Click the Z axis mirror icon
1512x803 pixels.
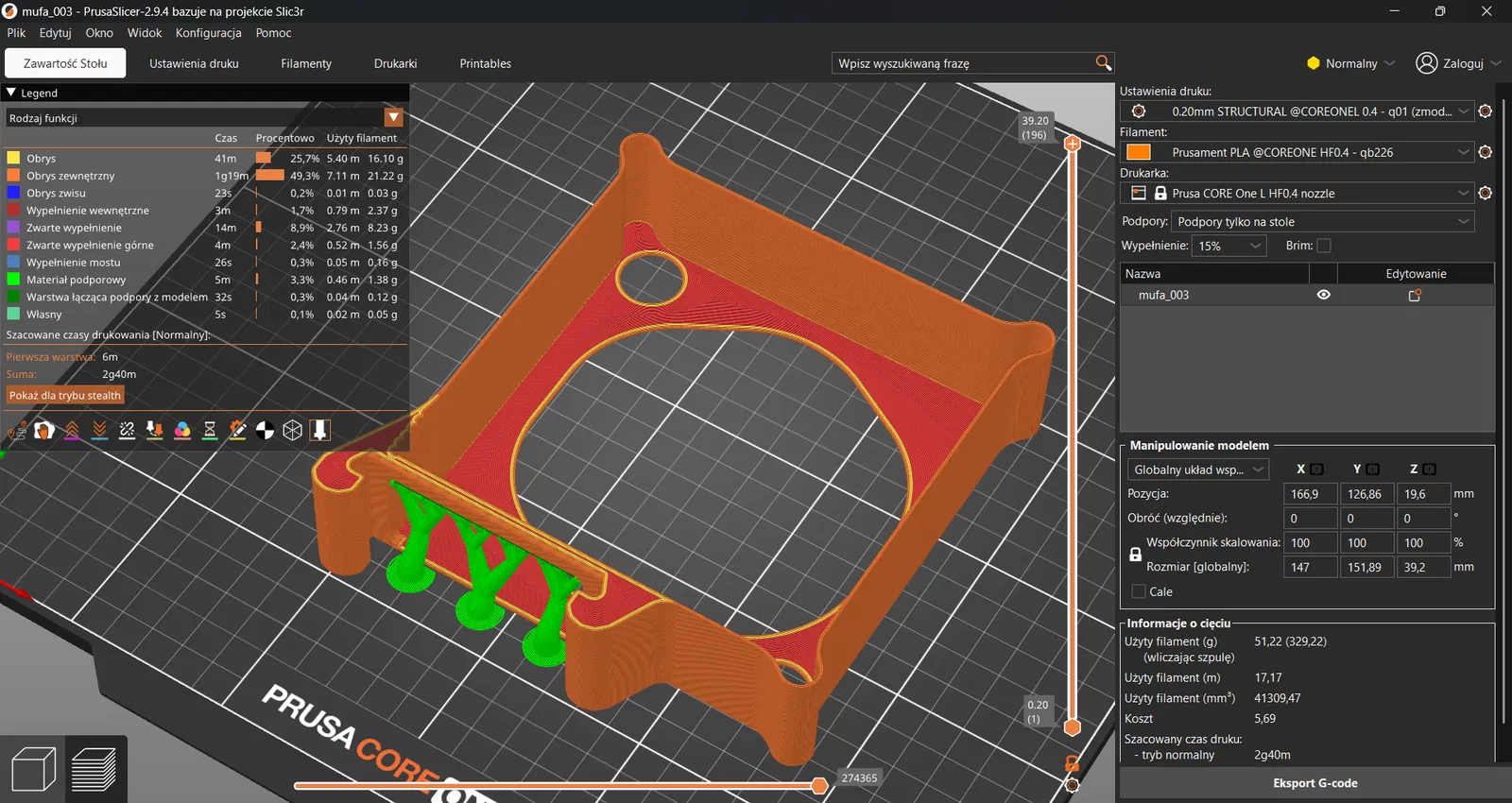point(1430,470)
